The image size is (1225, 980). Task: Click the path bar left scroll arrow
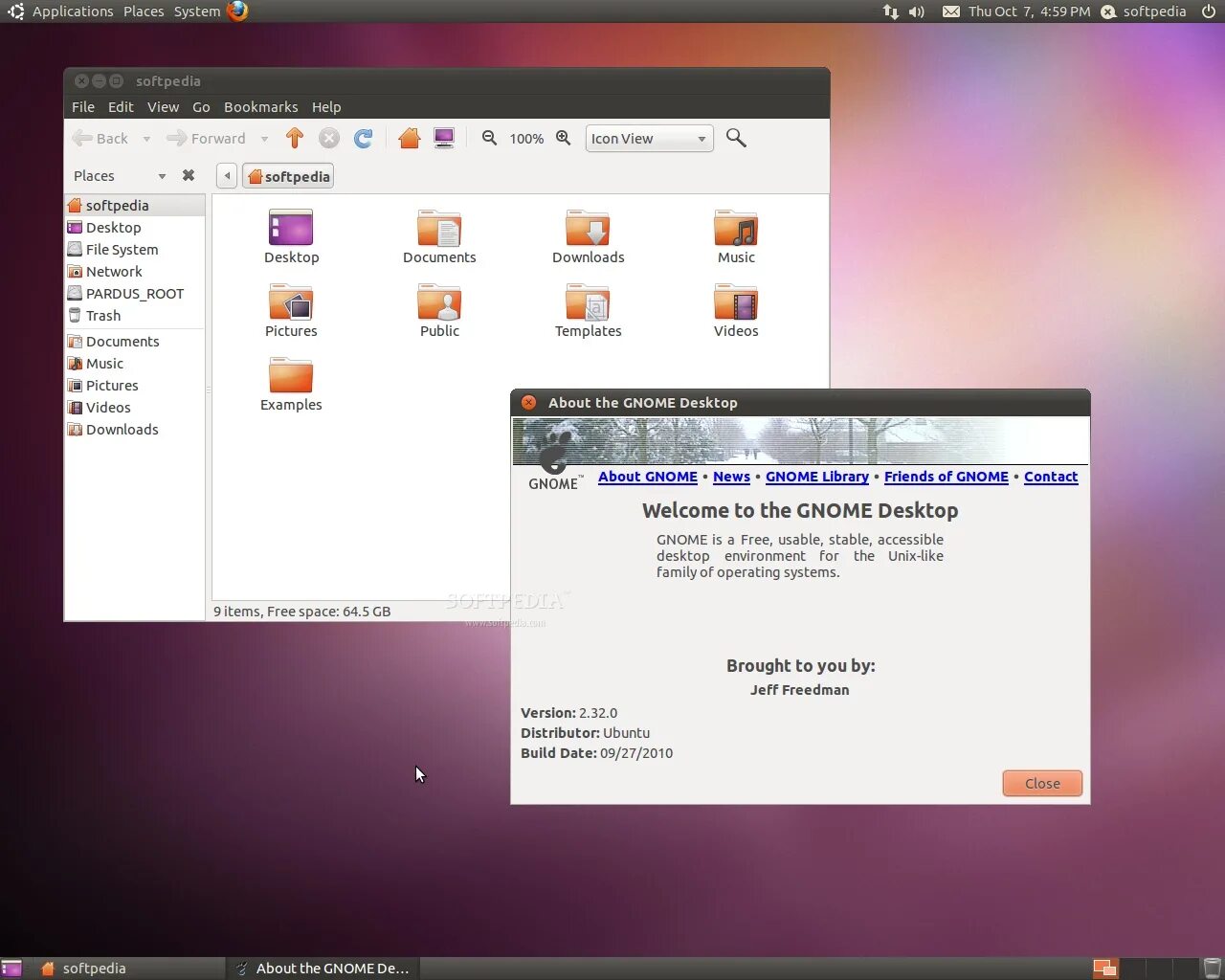[x=227, y=176]
